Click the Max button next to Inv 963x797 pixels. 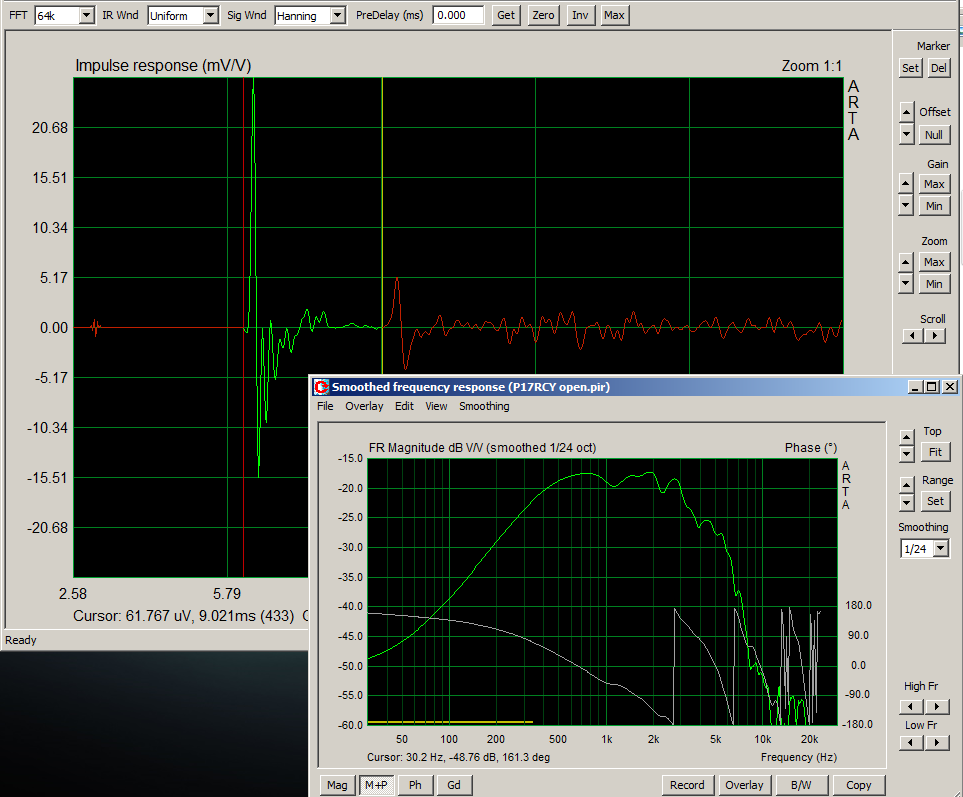pyautogui.click(x=614, y=15)
